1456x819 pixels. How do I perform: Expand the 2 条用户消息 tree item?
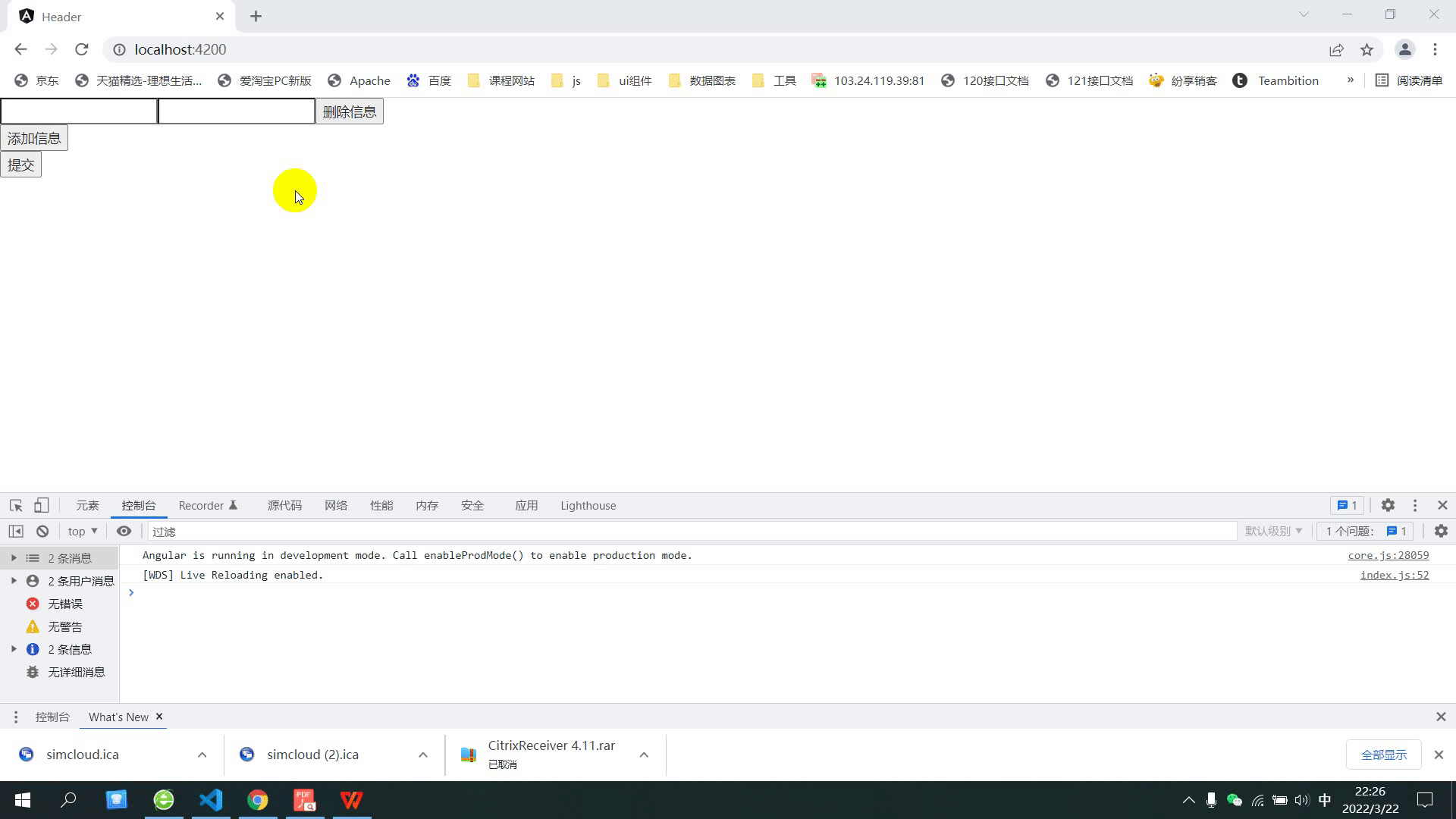coord(14,581)
